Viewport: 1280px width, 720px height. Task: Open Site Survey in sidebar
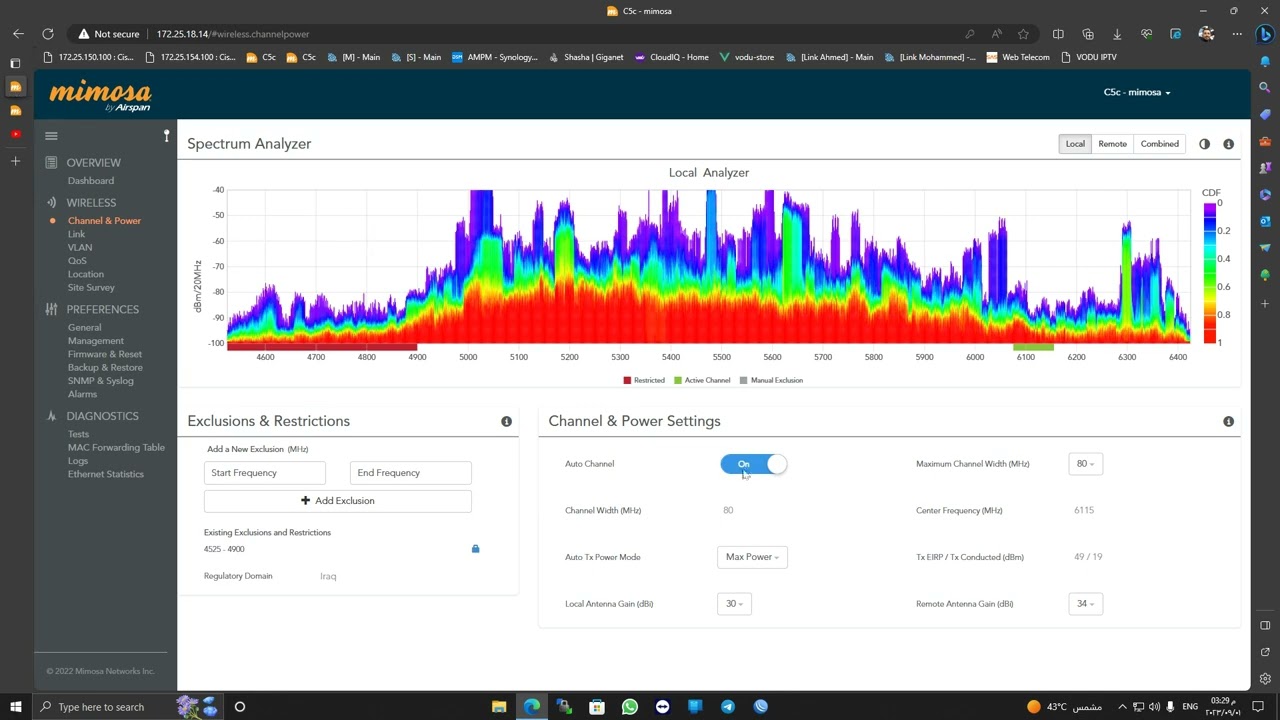pos(91,288)
